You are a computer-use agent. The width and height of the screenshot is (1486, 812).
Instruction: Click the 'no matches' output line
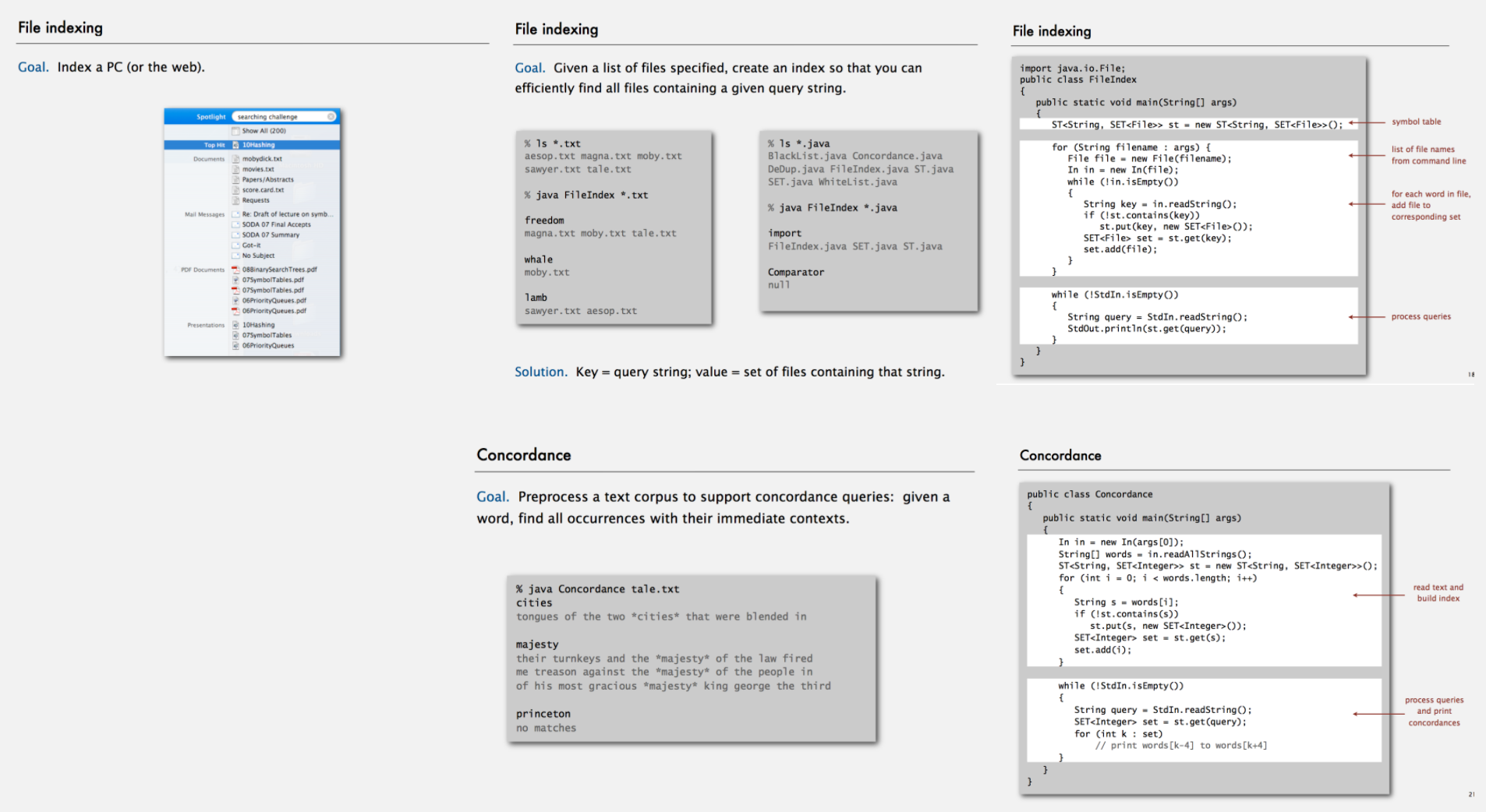[x=546, y=728]
